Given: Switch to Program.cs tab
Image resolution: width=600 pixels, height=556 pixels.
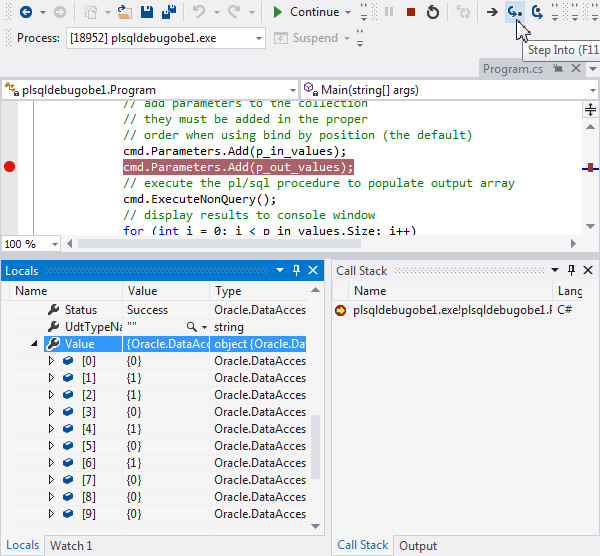Looking at the screenshot, I should coord(513,69).
